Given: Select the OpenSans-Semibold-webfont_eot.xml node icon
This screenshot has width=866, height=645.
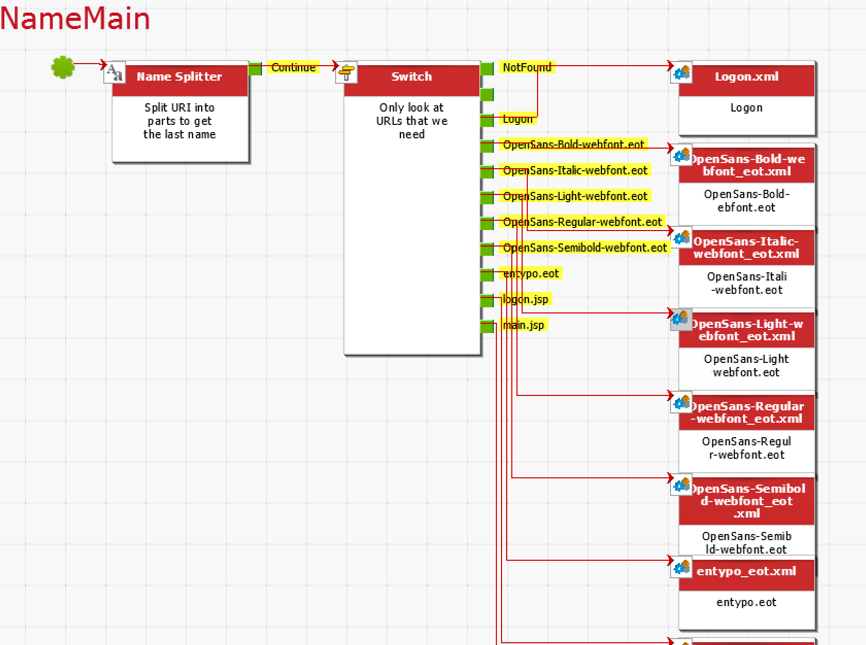Looking at the screenshot, I should [682, 485].
